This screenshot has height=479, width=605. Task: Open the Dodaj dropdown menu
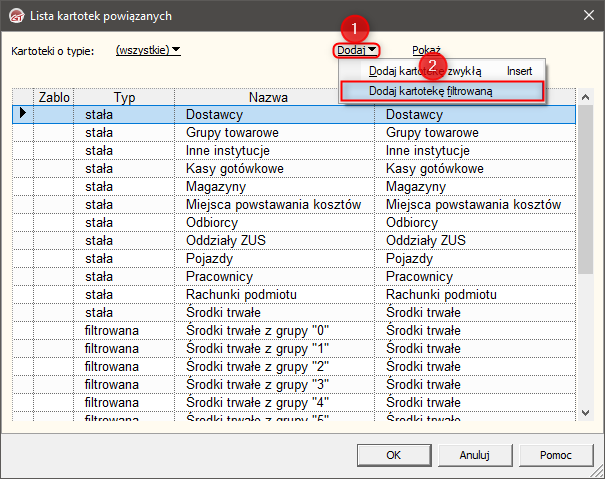(x=356, y=50)
